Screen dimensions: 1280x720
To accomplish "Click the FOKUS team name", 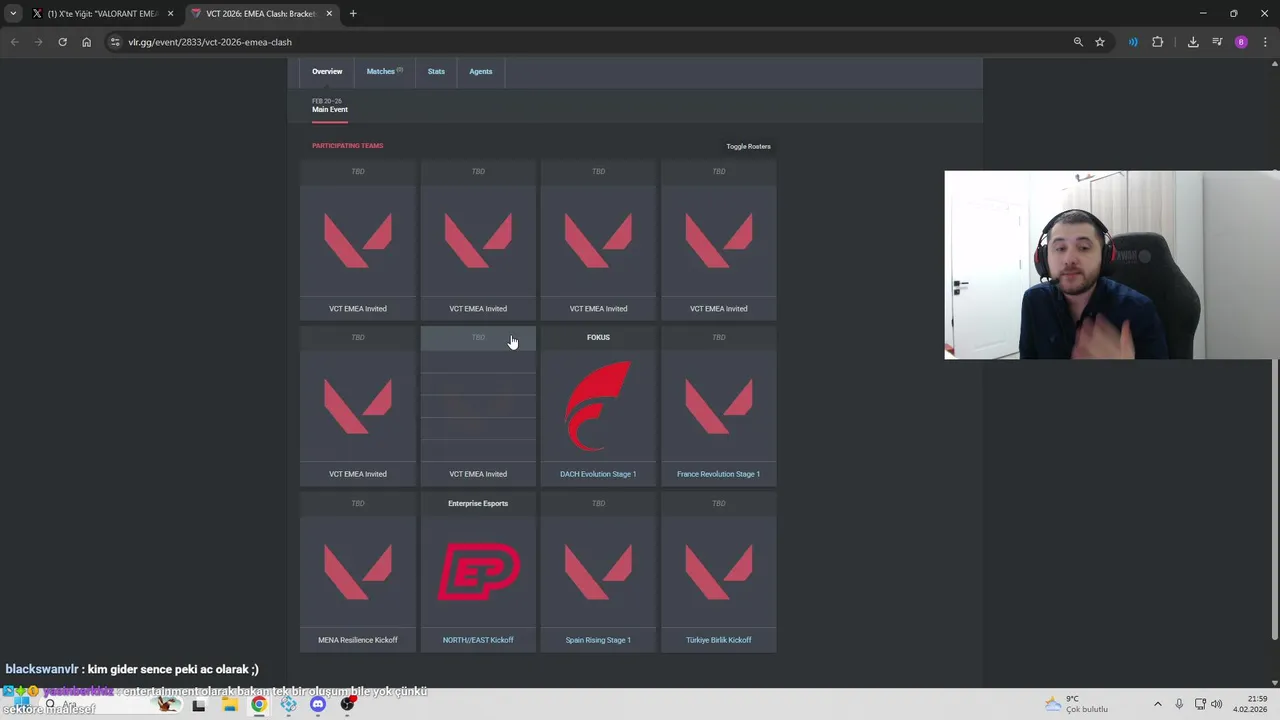I will click(x=598, y=337).
